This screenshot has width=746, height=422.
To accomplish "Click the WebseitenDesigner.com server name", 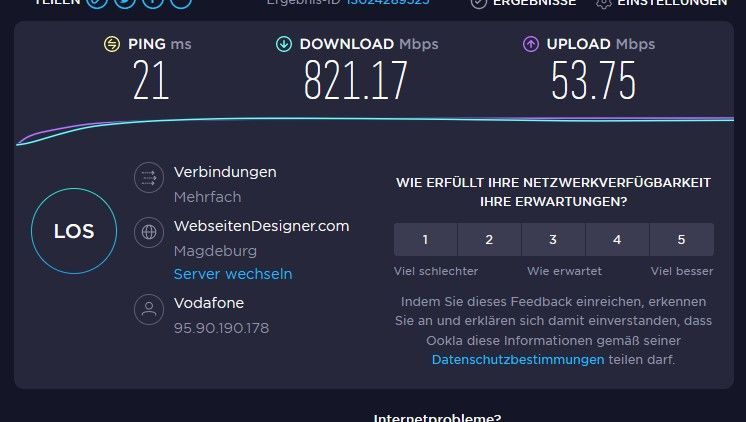I will [x=261, y=226].
